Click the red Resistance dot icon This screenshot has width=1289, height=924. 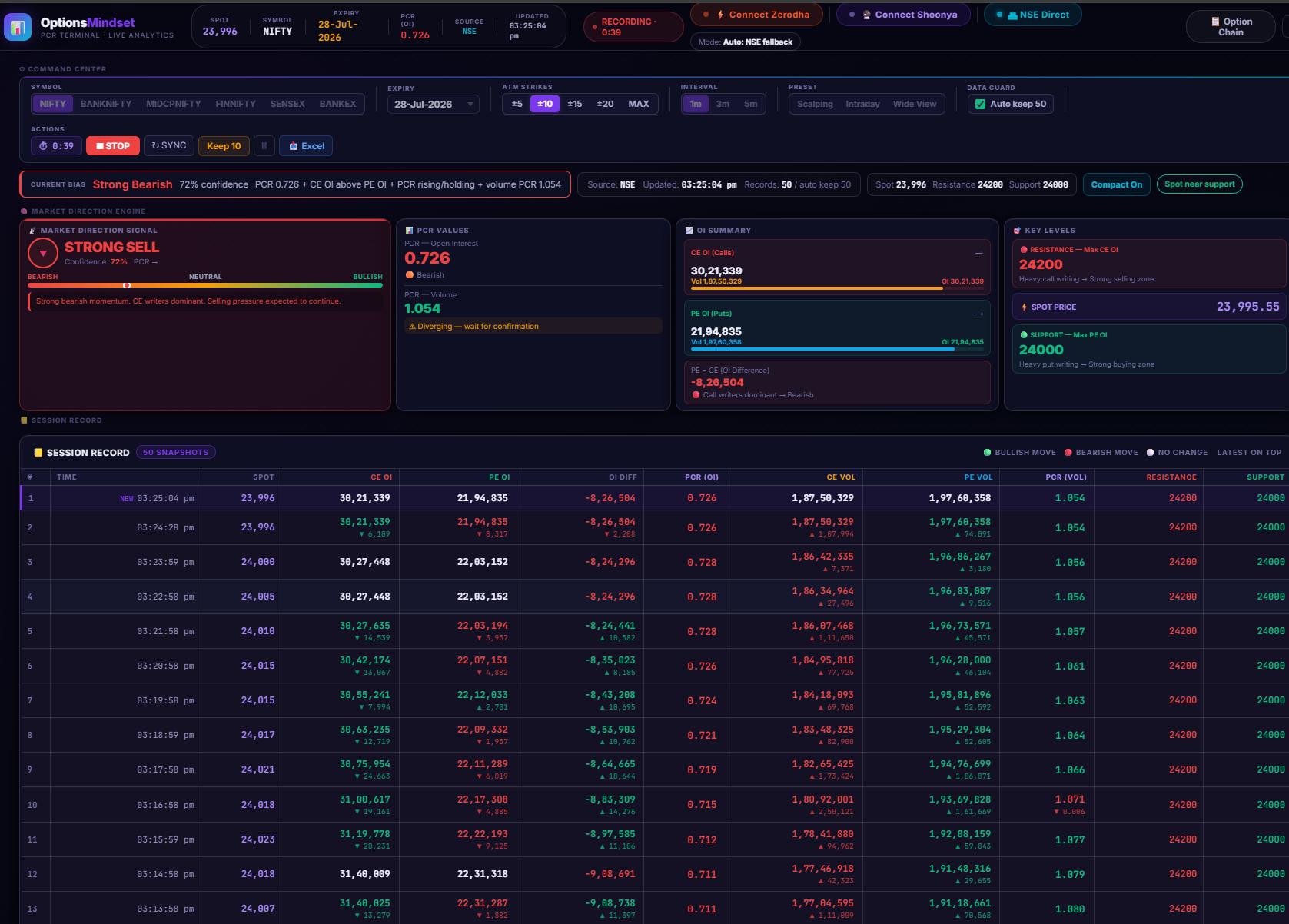(1024, 250)
